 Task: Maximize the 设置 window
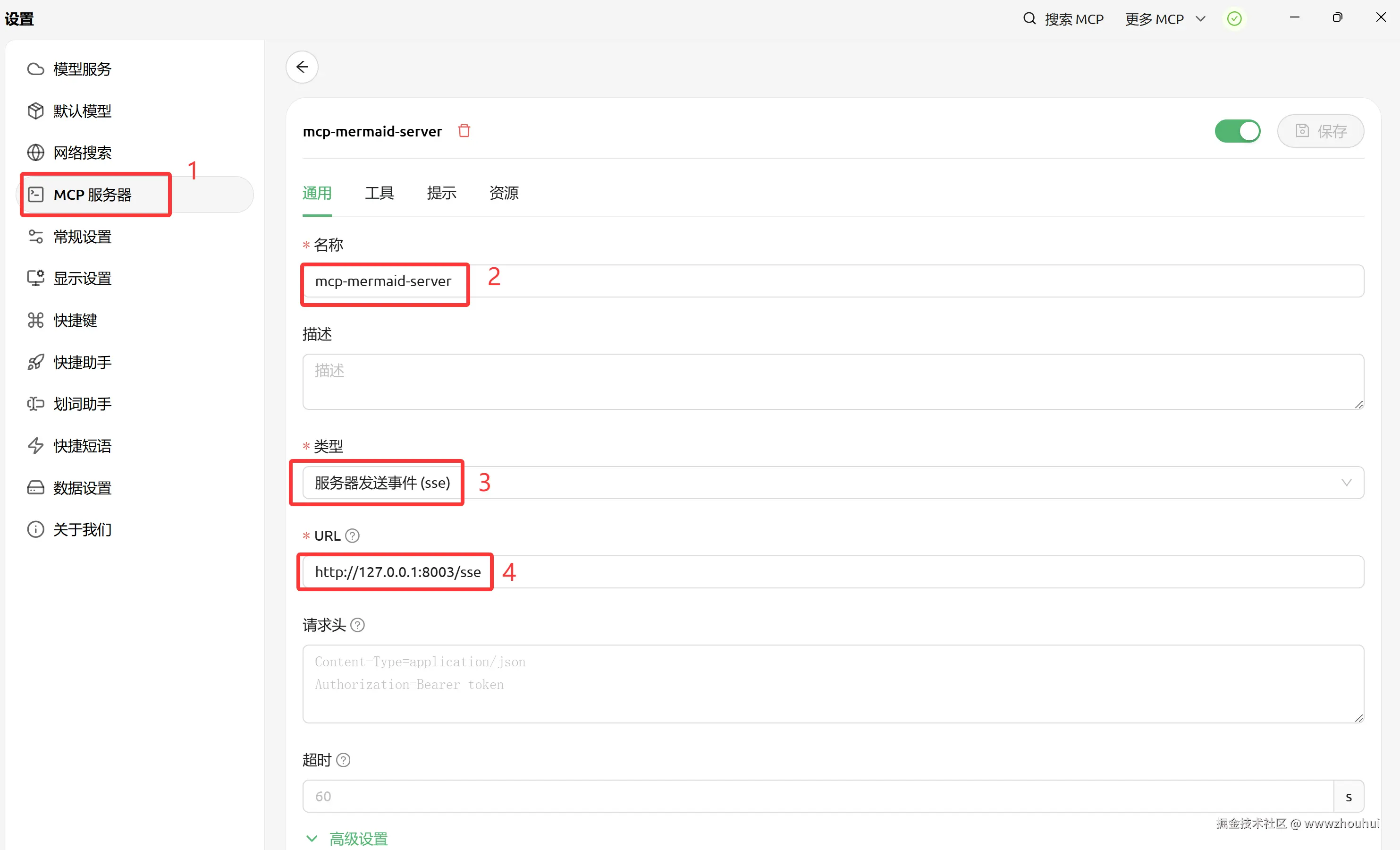tap(1338, 17)
